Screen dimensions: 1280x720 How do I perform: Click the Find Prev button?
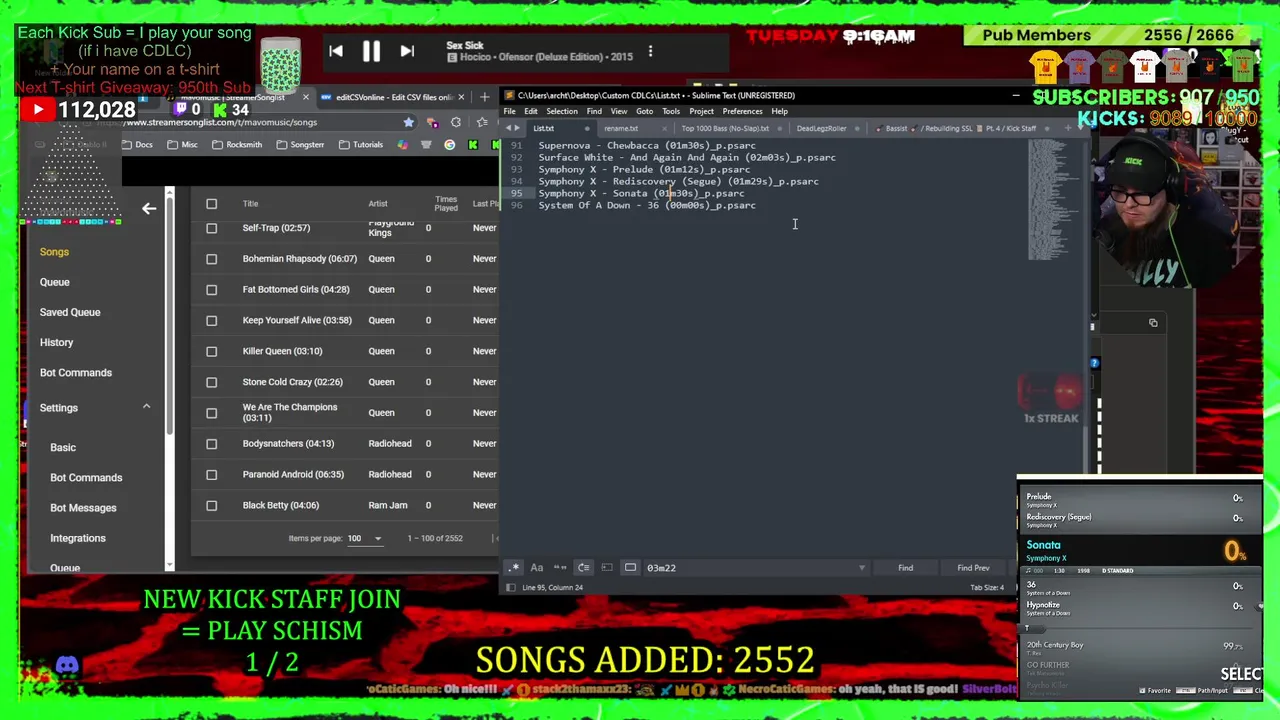pyautogui.click(x=973, y=568)
